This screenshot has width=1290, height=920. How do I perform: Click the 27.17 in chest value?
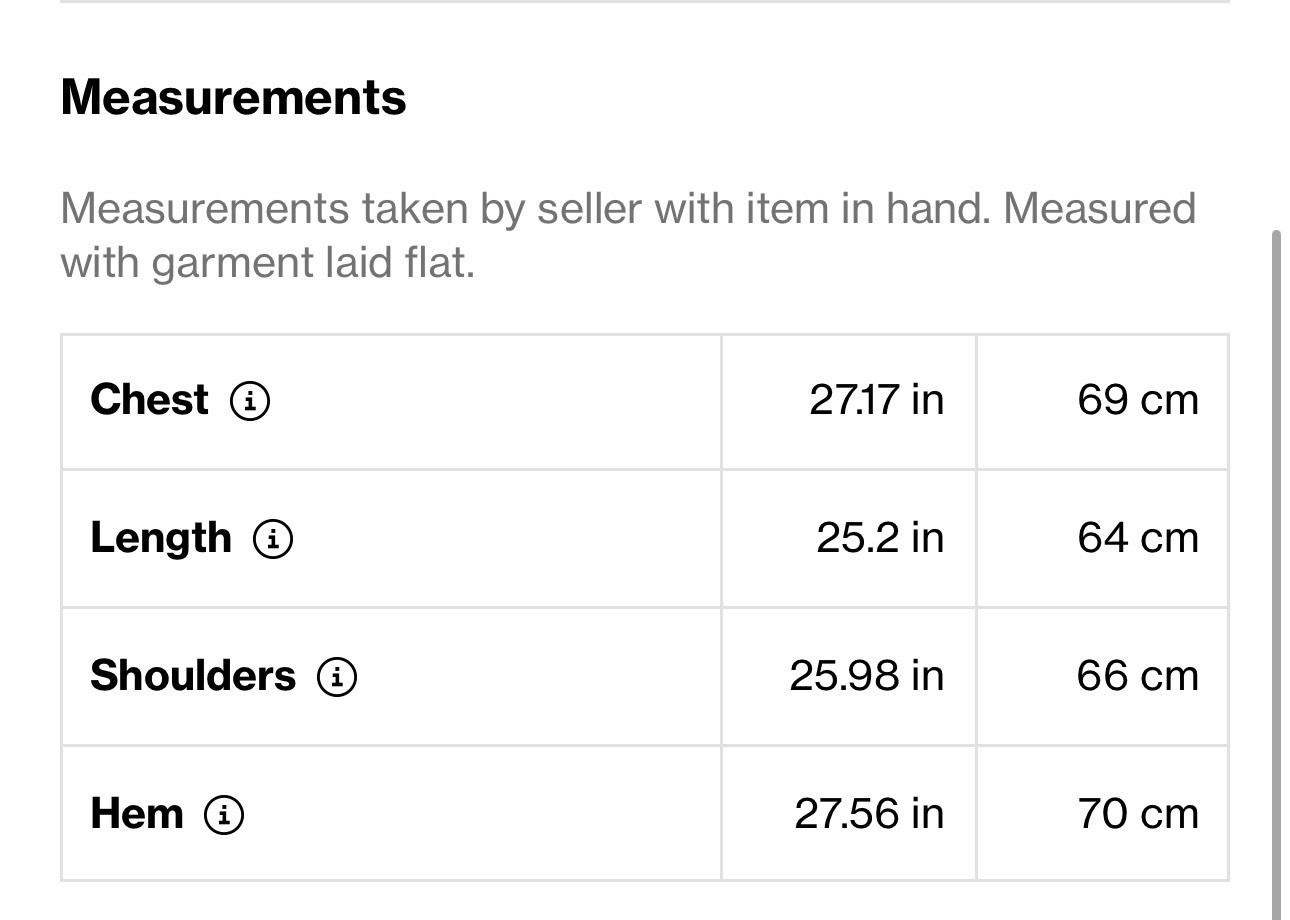(876, 400)
